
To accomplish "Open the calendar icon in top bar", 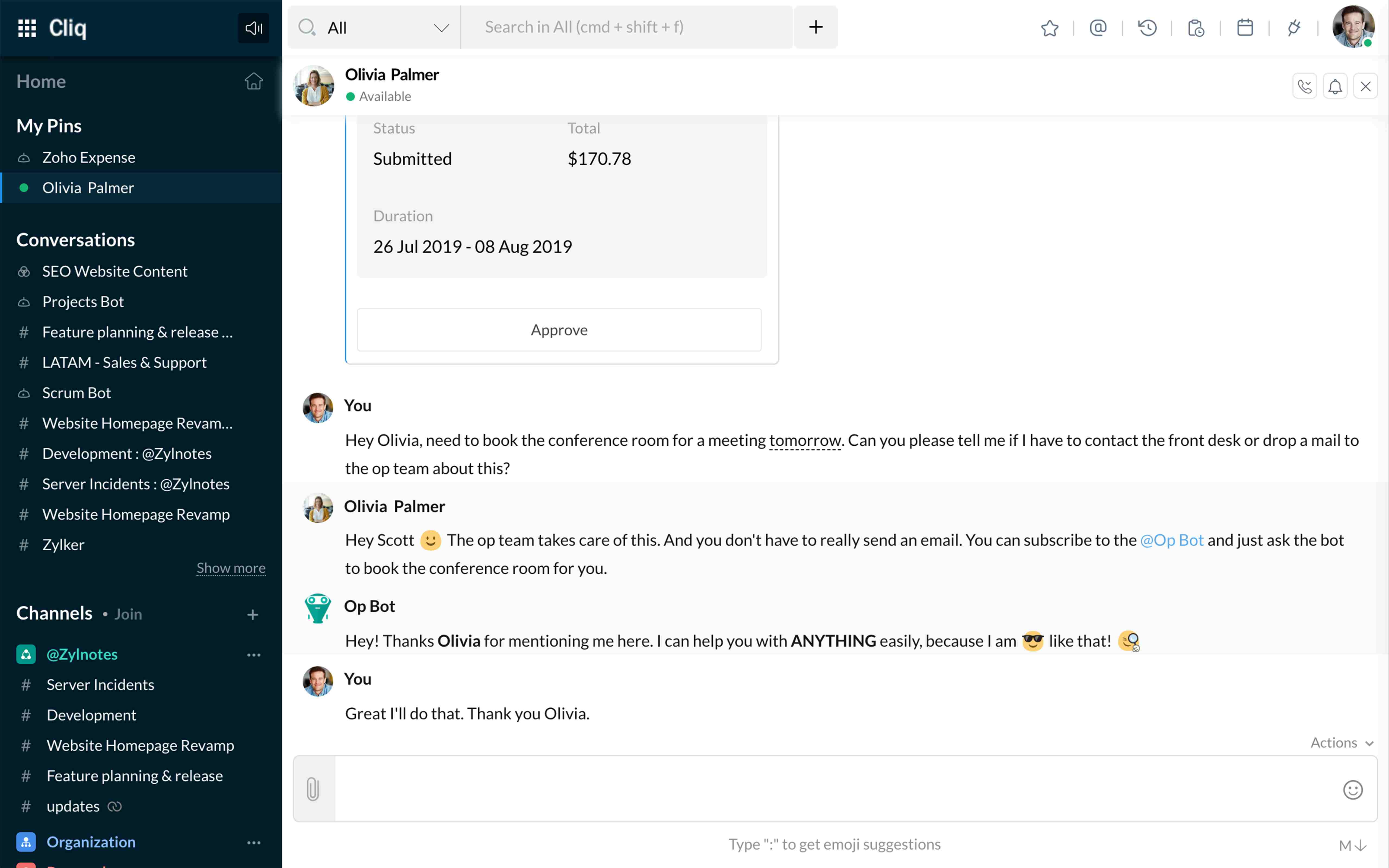I will (1244, 28).
